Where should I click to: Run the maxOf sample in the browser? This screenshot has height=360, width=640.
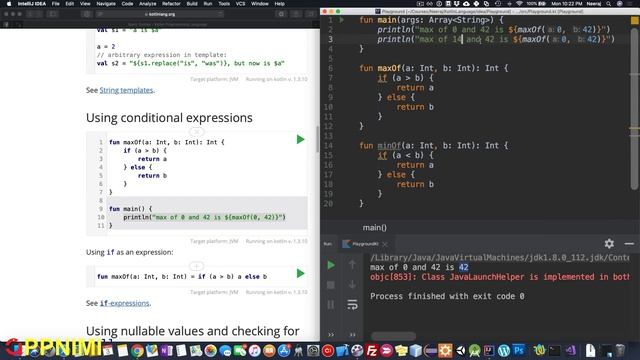click(300, 140)
